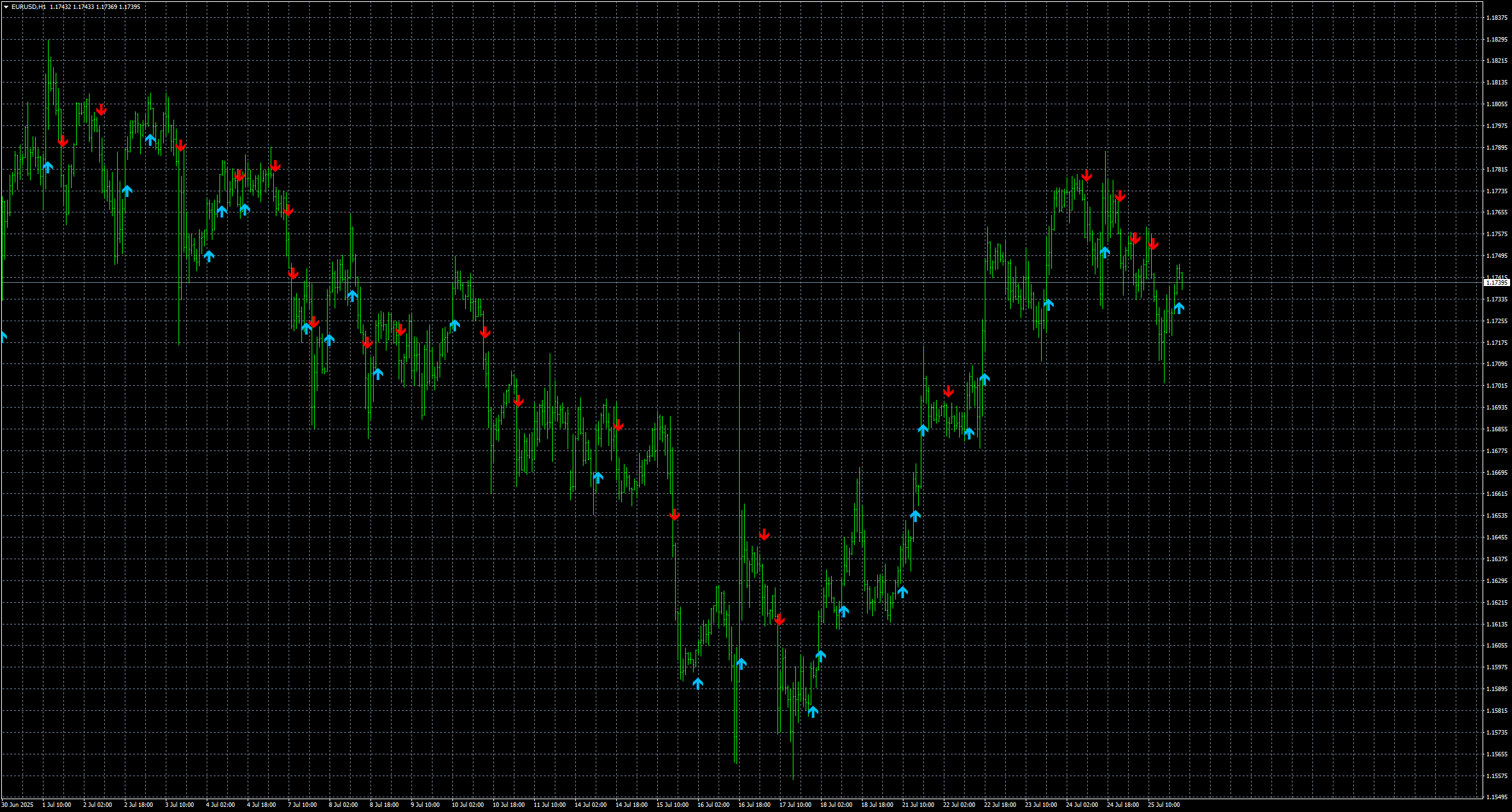Image resolution: width=1512 pixels, height=812 pixels.
Task: Click the 9 Jul 10:00 time label
Action: tap(426, 805)
